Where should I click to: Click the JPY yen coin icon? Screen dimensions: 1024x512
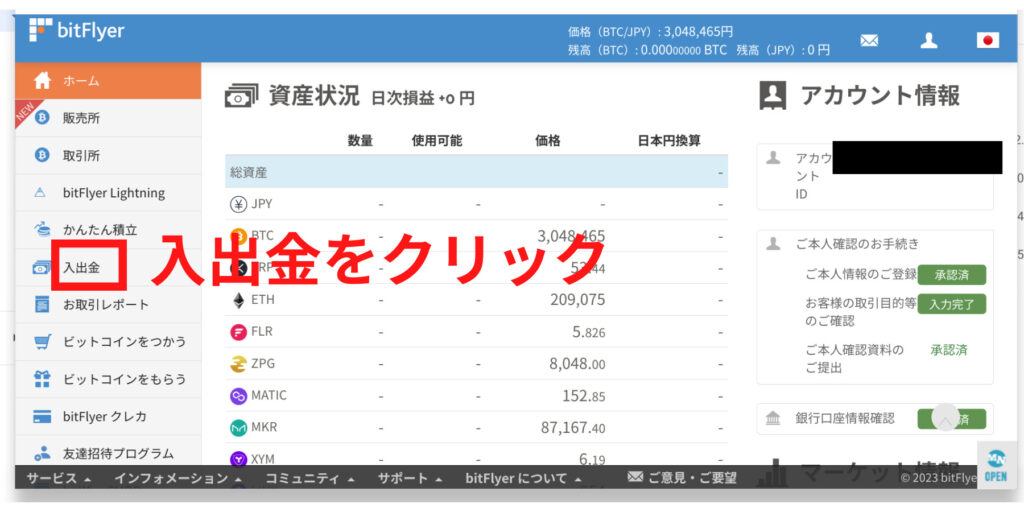(x=238, y=204)
